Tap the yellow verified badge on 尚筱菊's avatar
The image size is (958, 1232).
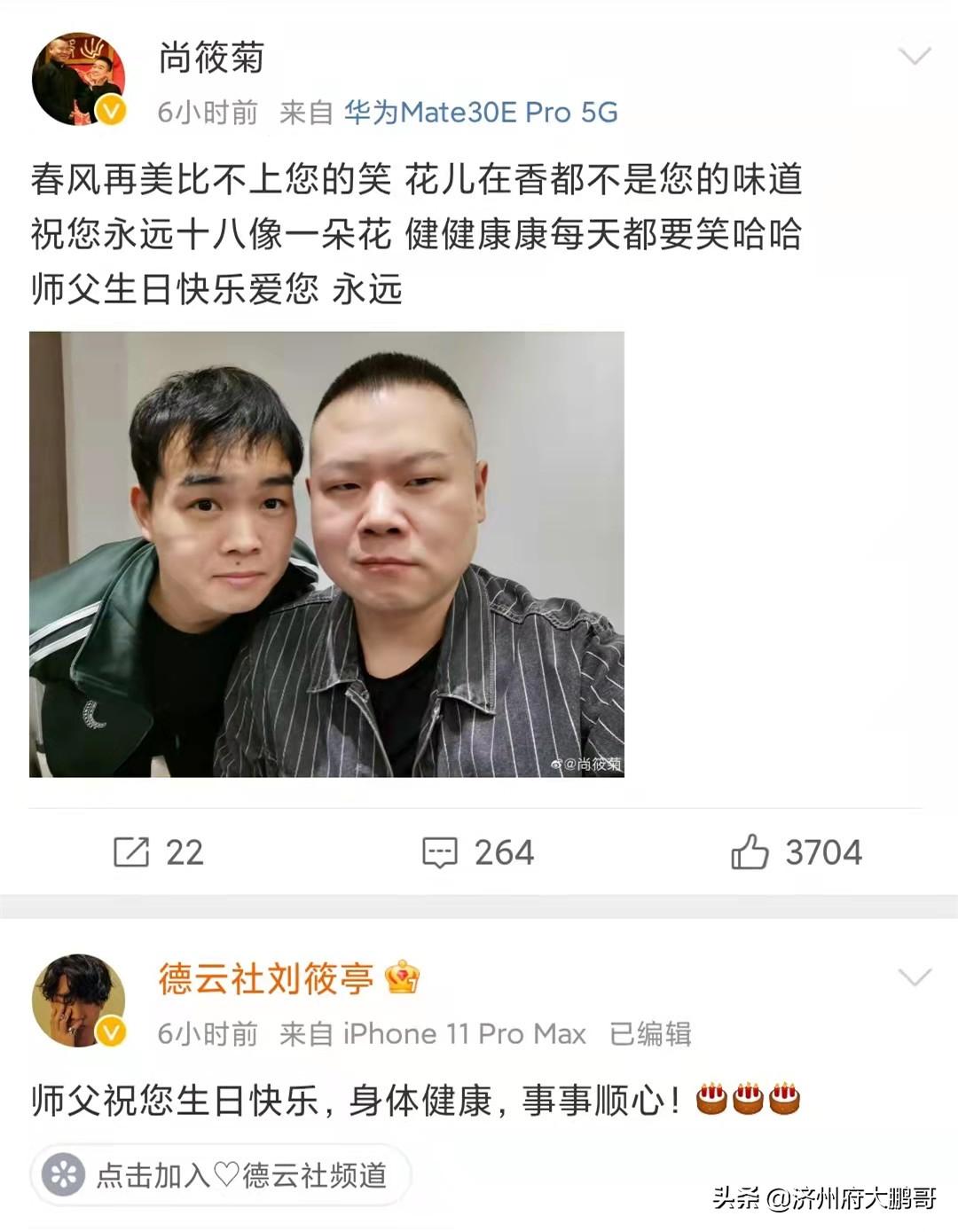tap(110, 111)
